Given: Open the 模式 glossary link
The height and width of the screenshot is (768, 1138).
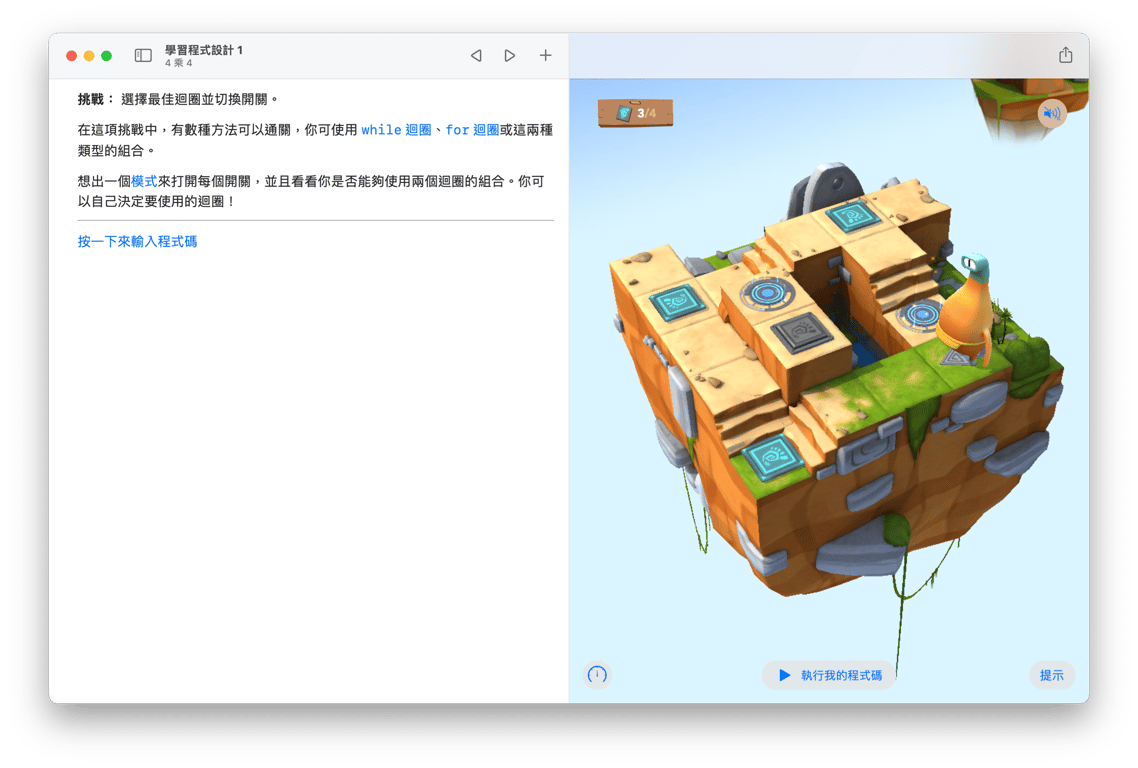Looking at the screenshot, I should [144, 181].
